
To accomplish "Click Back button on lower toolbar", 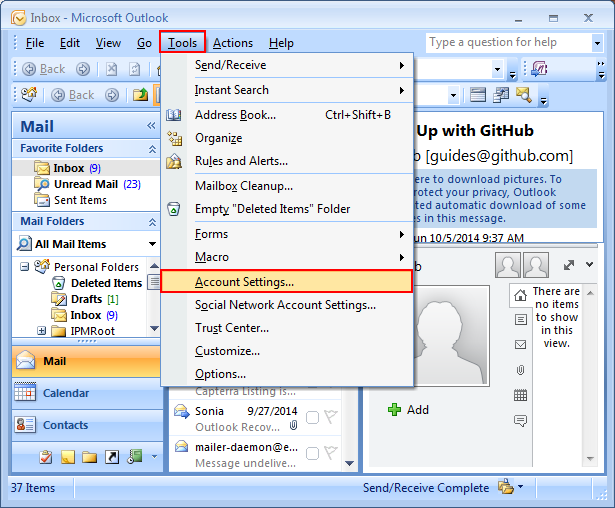I will (73, 95).
